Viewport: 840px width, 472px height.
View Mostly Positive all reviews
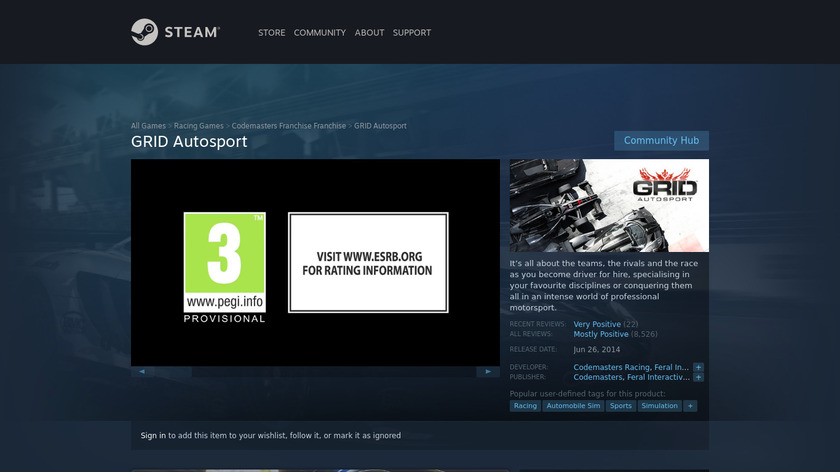click(x=601, y=334)
